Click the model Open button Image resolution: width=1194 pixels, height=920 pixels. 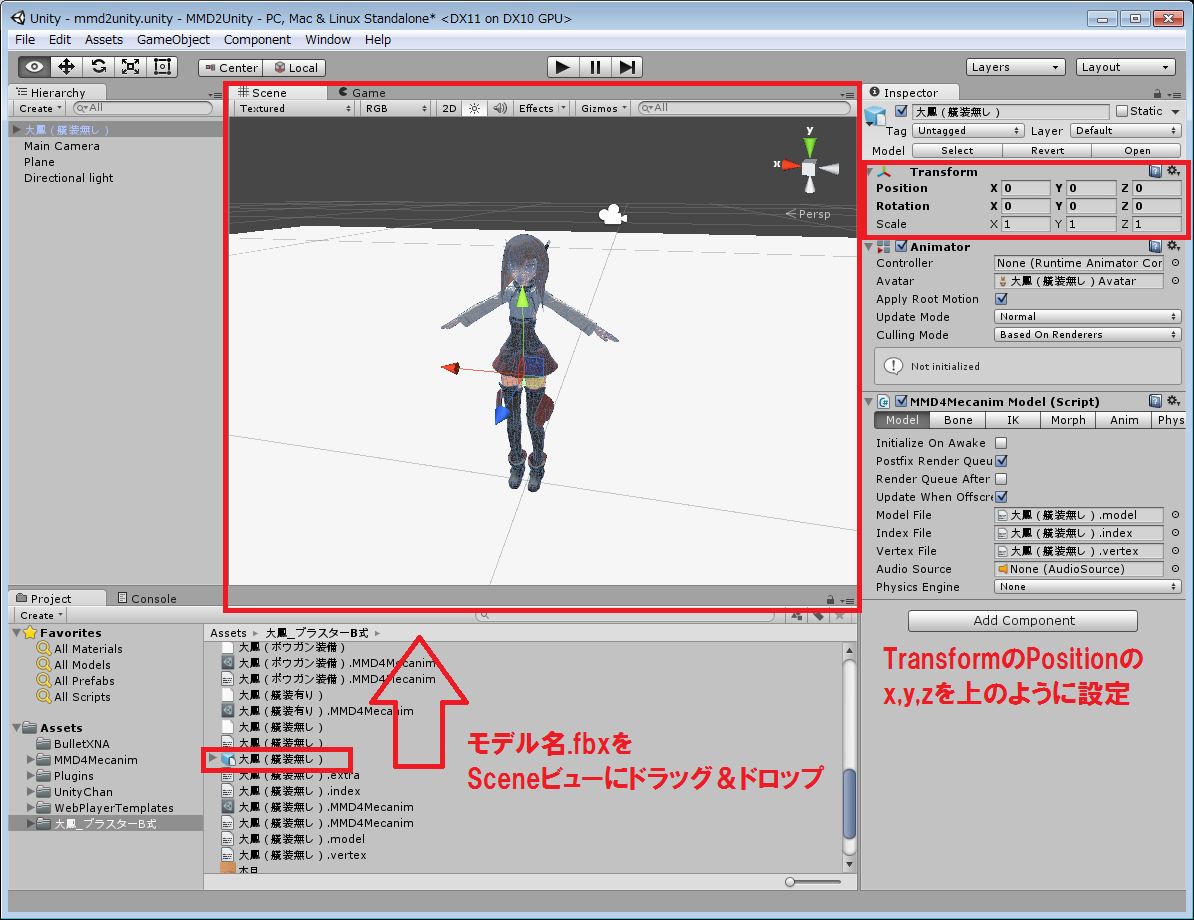click(x=1137, y=151)
